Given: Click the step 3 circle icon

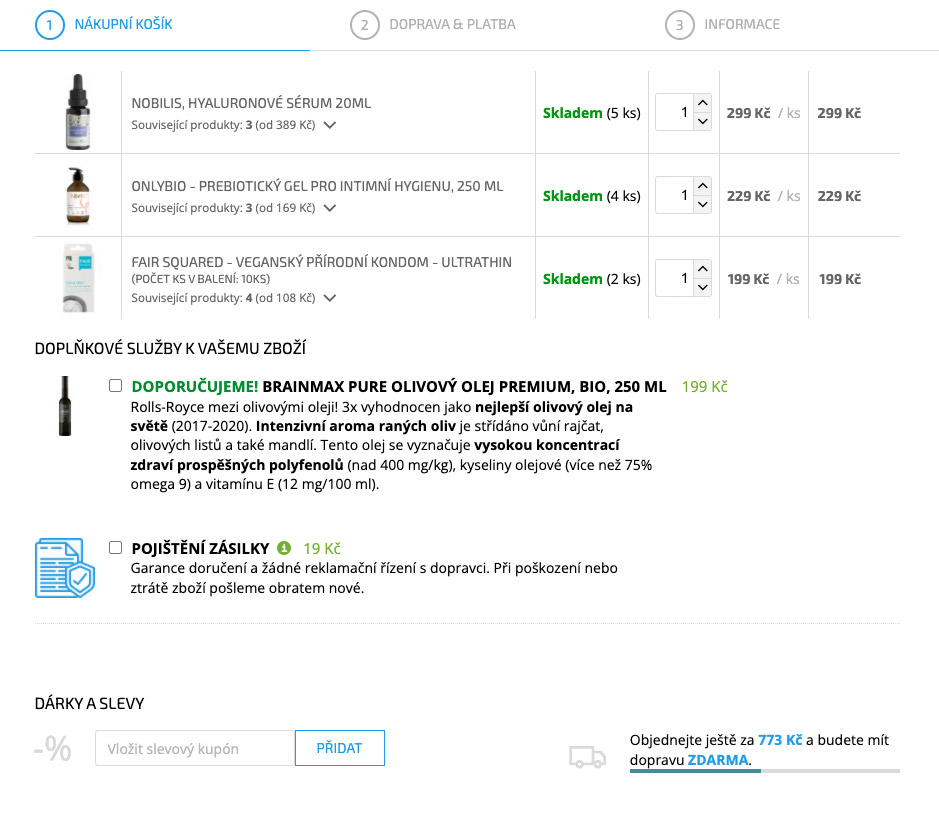Looking at the screenshot, I should click(x=680, y=25).
